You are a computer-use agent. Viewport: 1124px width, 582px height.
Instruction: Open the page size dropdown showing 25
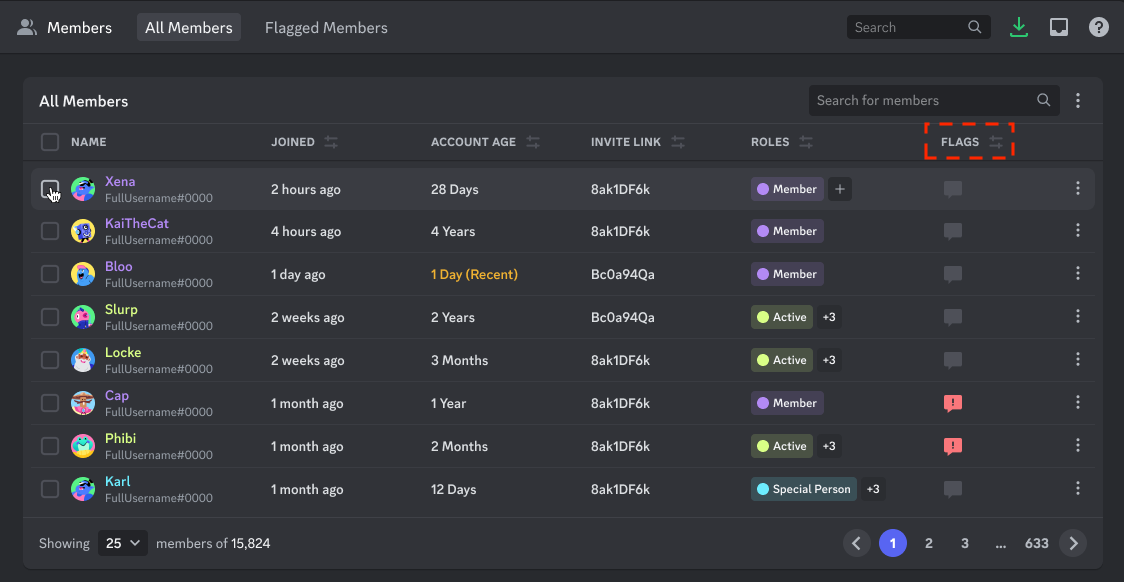[122, 542]
